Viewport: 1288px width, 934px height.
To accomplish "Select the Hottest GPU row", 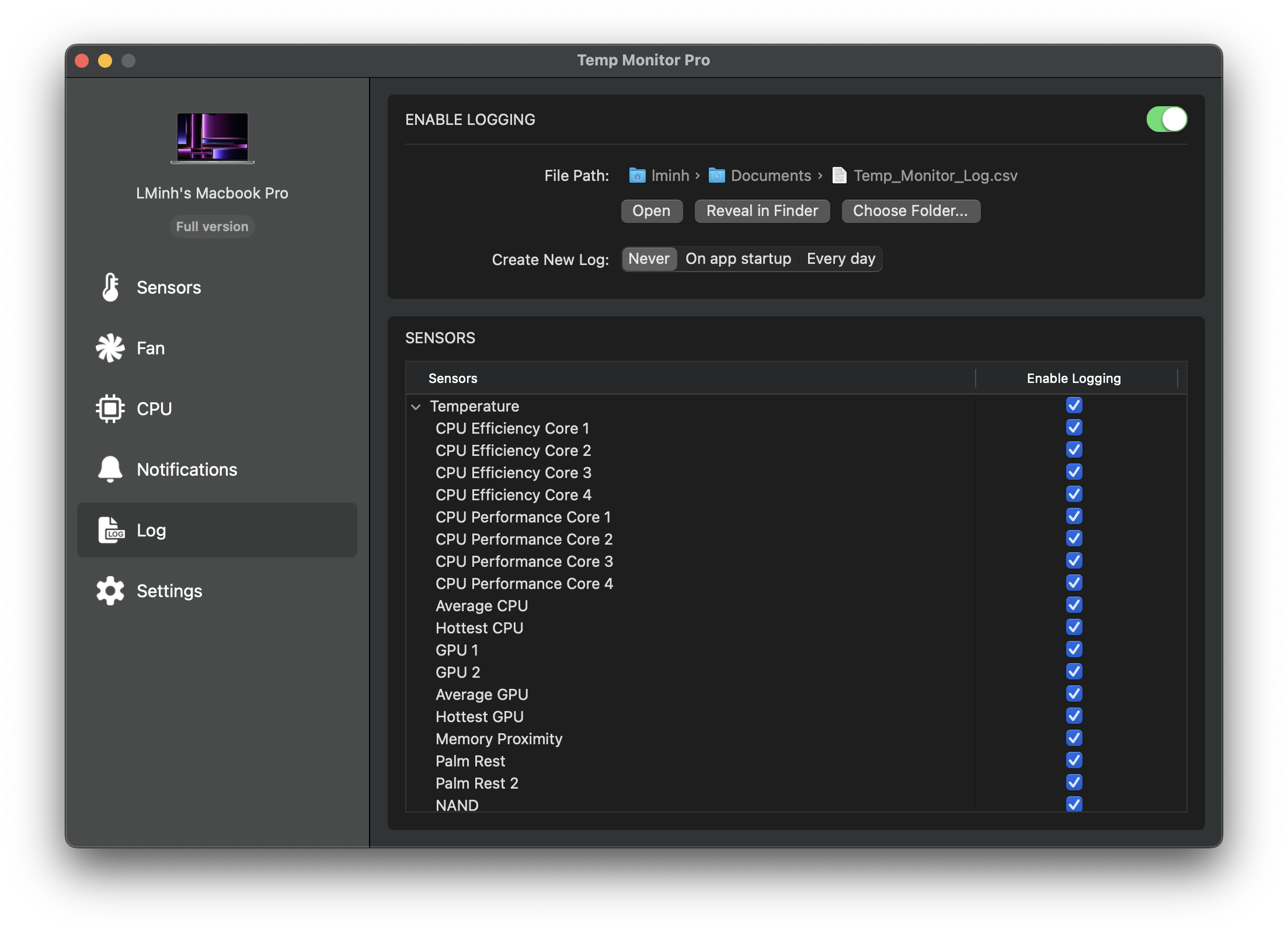I will pyautogui.click(x=796, y=717).
